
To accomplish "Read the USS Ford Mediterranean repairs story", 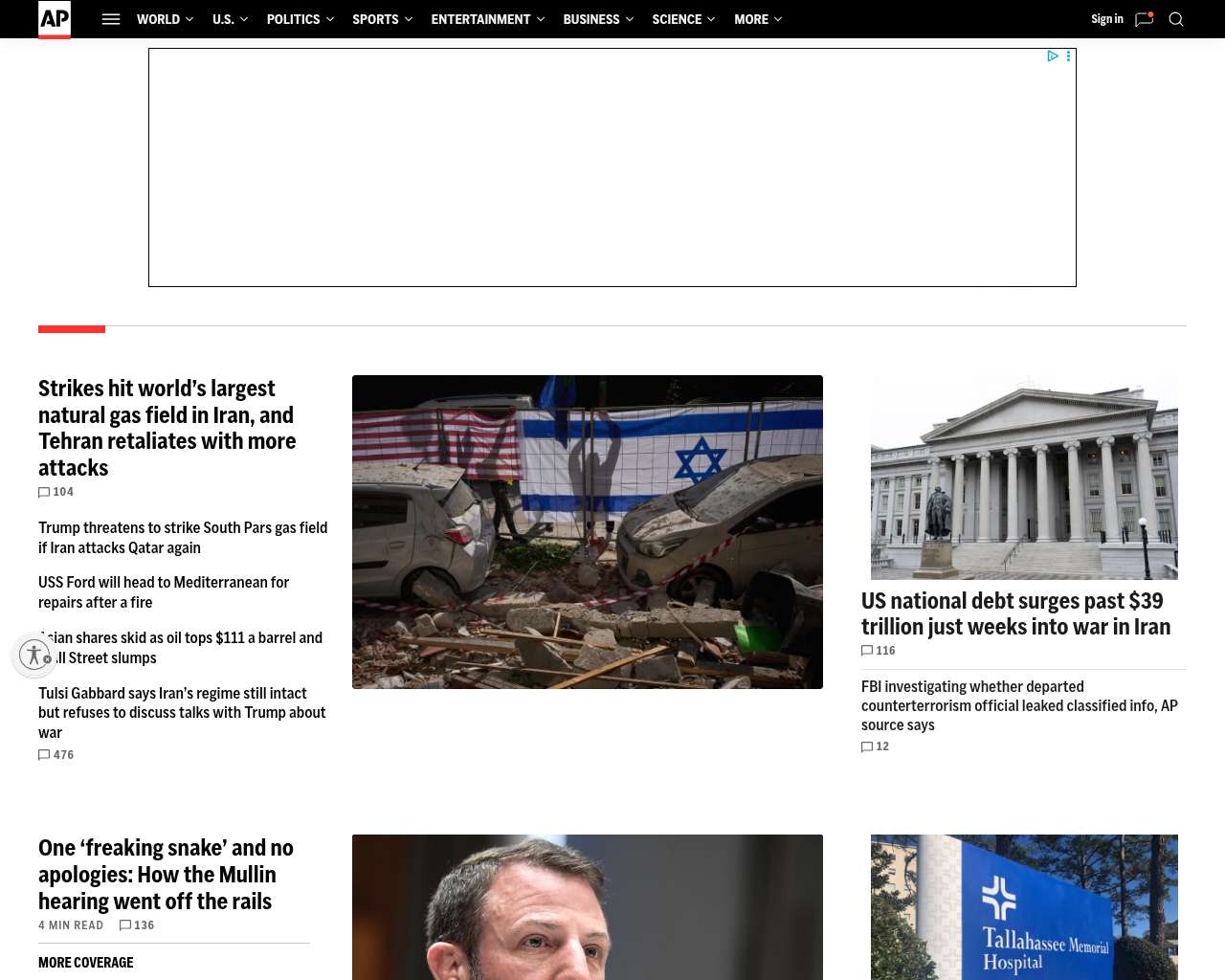I will (164, 592).
